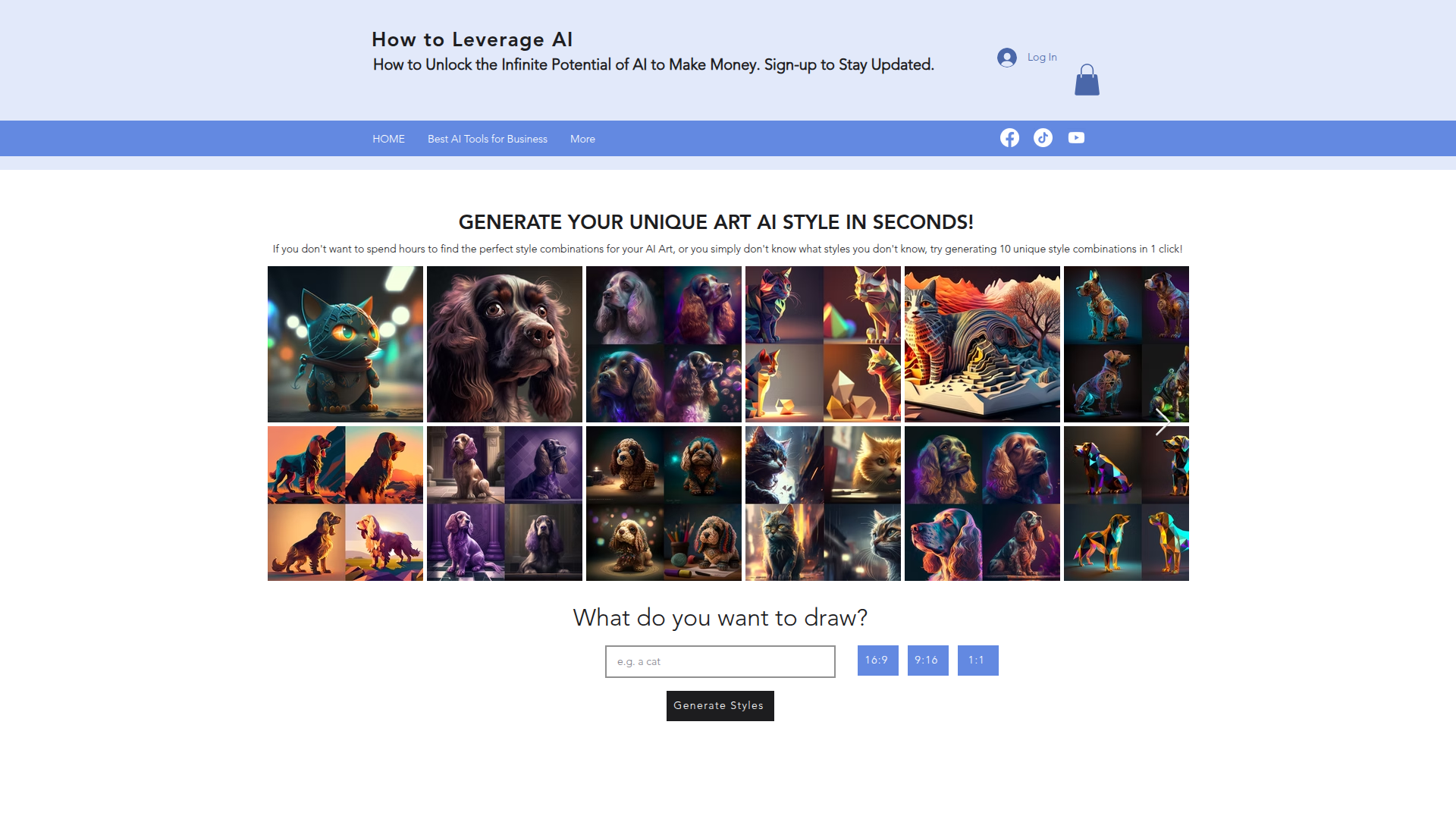The image size is (1456, 819).
Task: Open the TikTok social icon
Action: coord(1043,138)
